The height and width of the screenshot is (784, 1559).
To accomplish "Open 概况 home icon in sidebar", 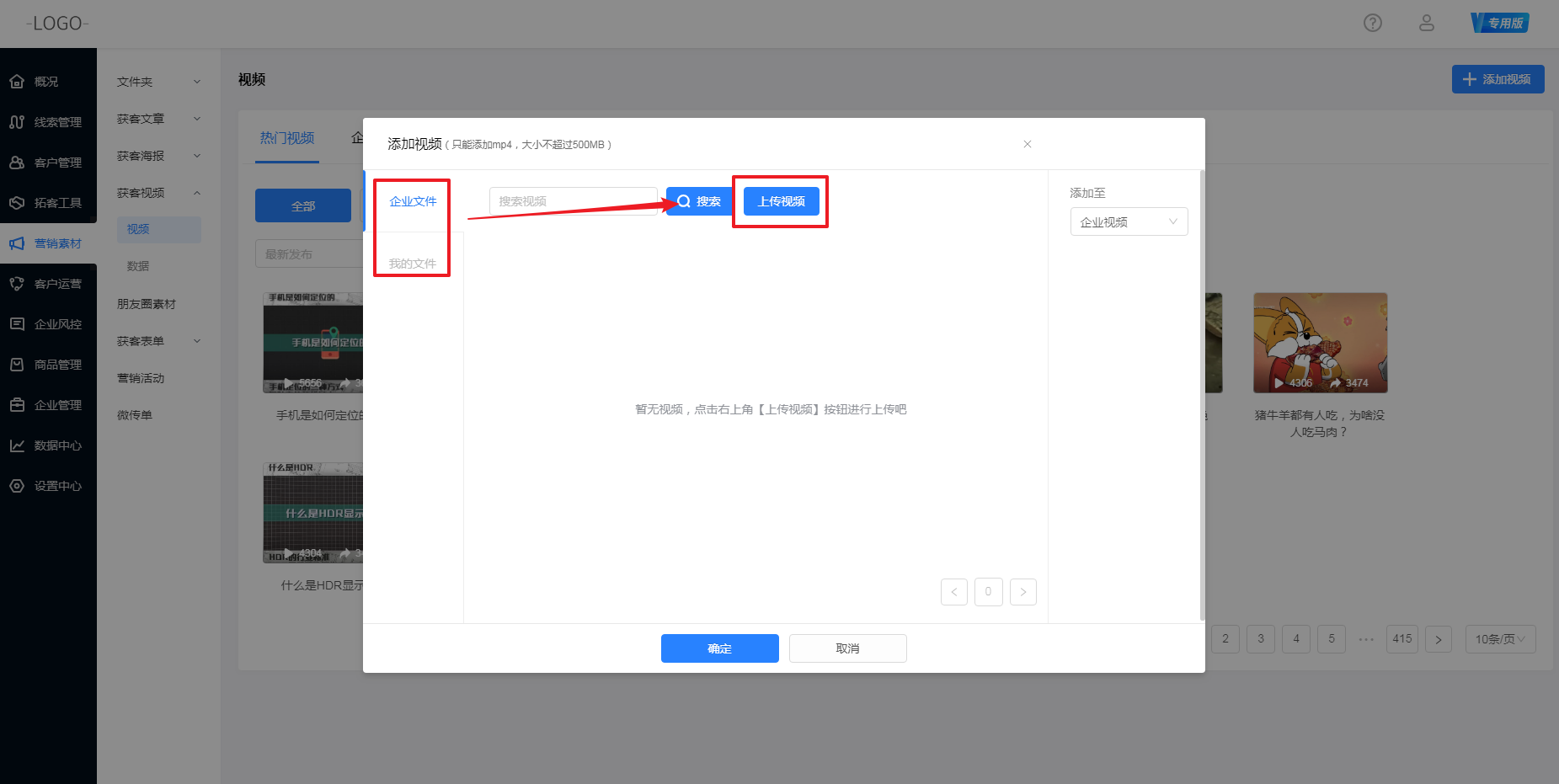I will (x=17, y=82).
